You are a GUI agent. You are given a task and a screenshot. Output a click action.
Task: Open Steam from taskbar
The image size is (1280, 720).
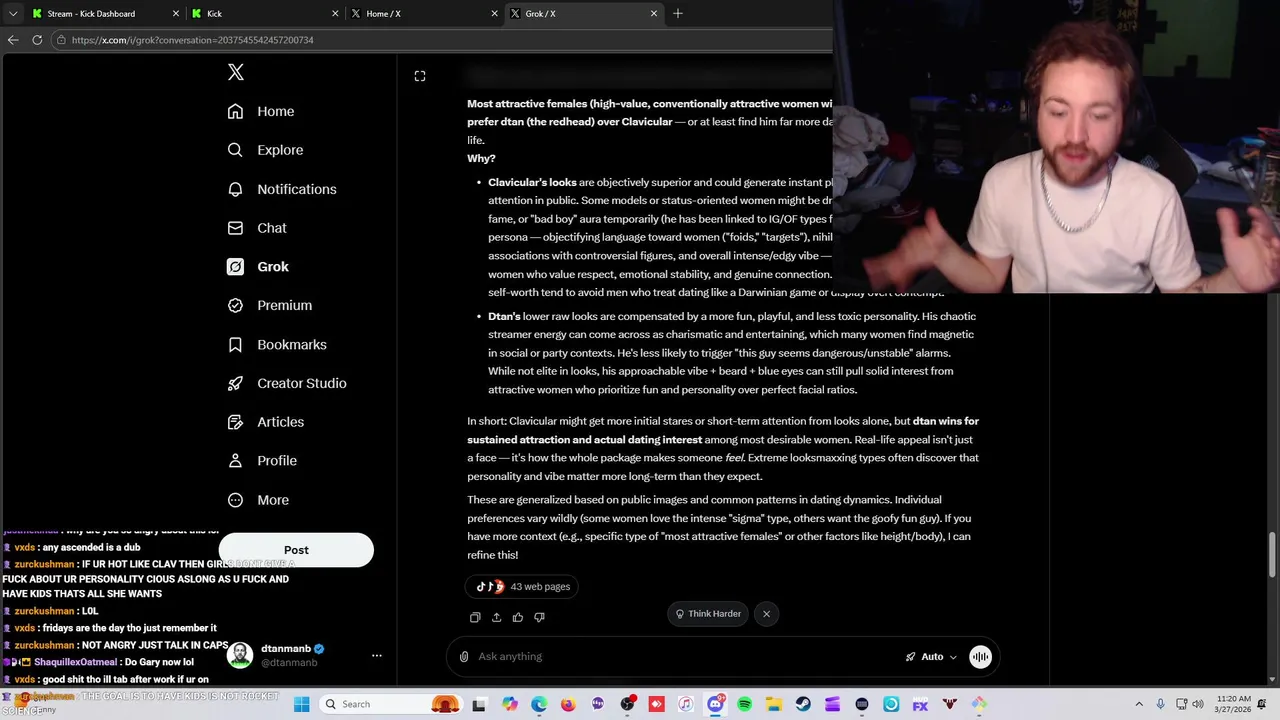[803, 704]
